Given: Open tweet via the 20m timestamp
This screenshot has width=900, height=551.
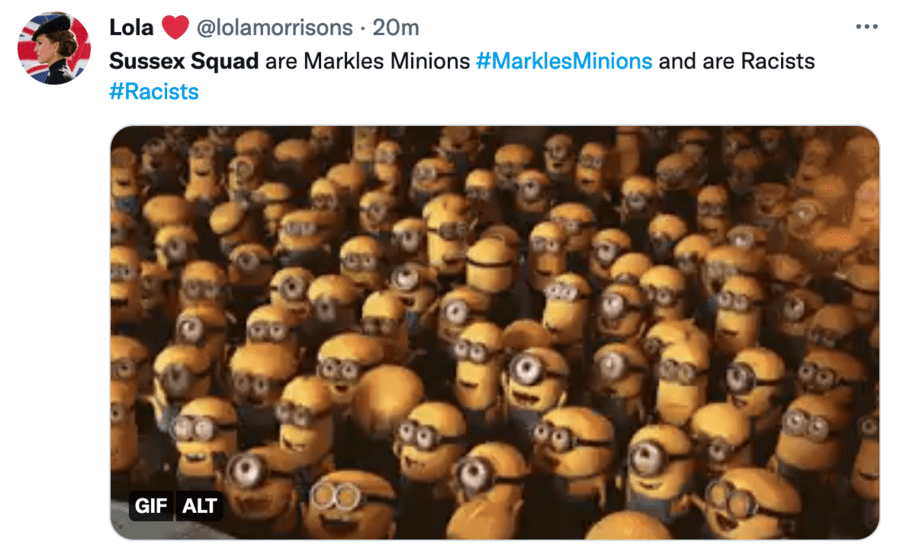Looking at the screenshot, I should coord(396,27).
